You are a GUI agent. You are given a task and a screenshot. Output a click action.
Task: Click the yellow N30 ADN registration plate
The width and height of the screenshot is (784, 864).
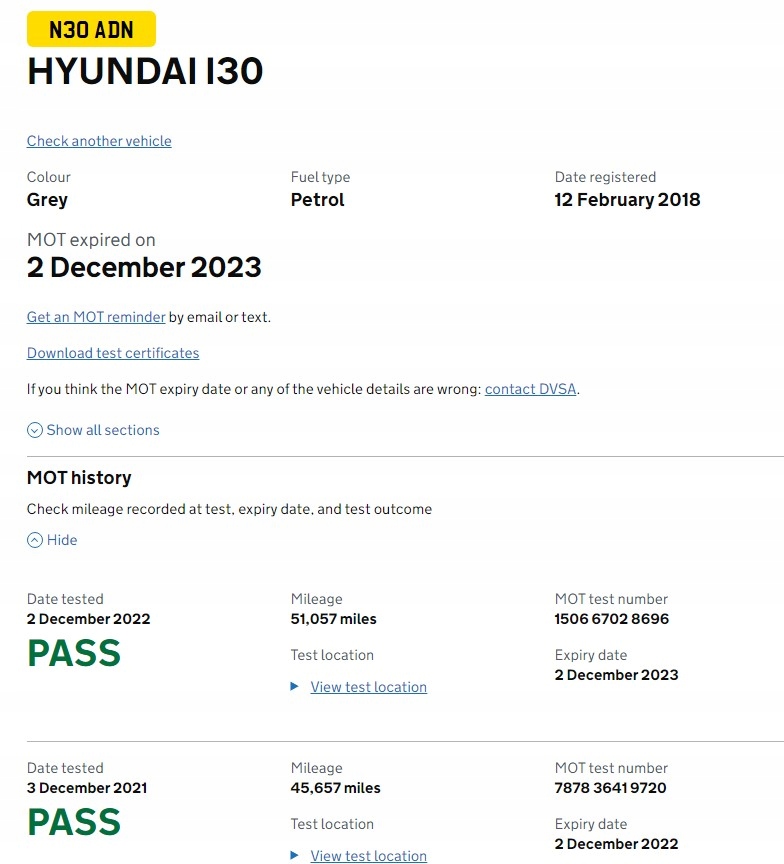91,30
